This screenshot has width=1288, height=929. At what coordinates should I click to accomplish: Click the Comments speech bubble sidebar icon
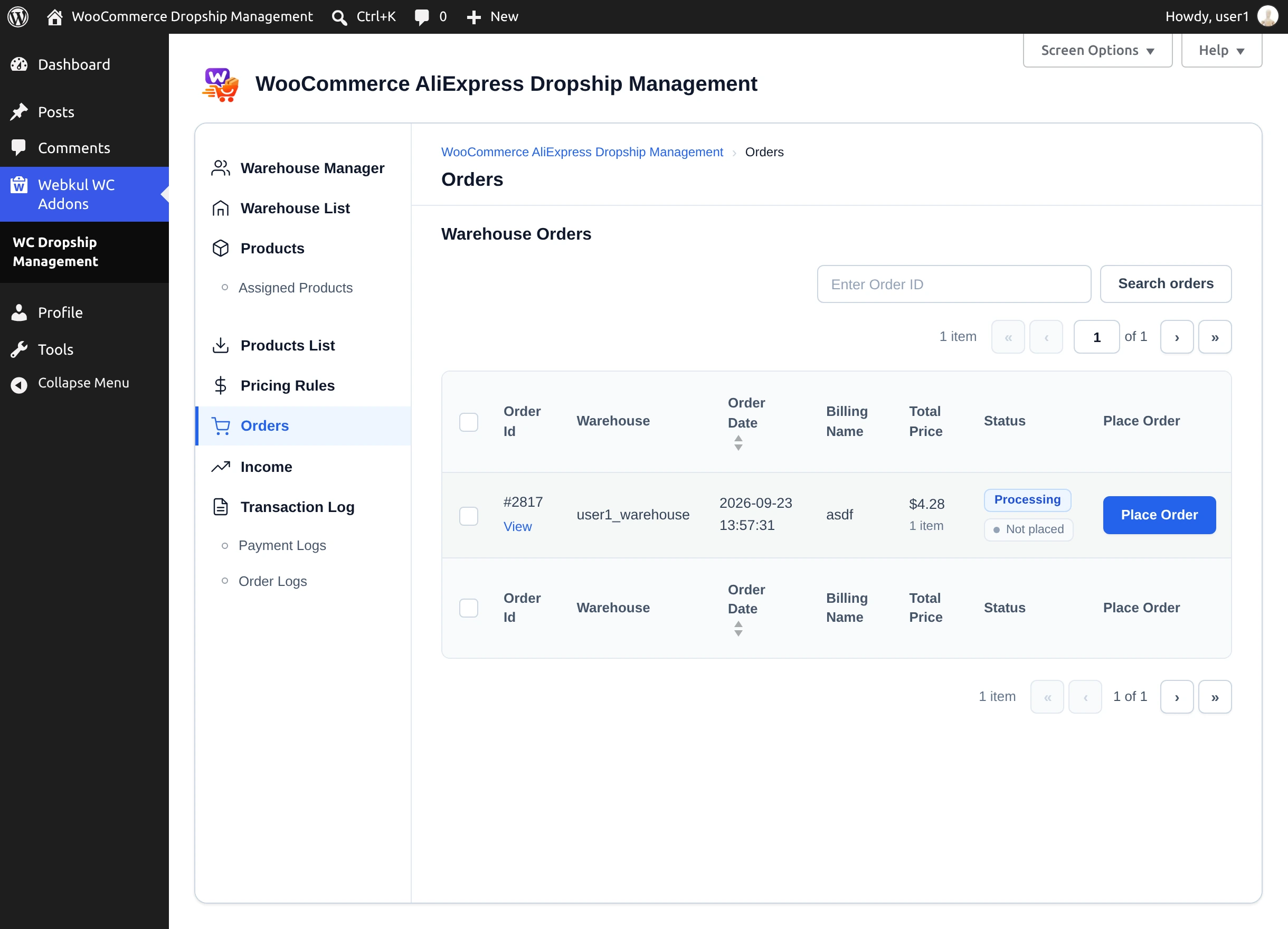pyautogui.click(x=19, y=148)
